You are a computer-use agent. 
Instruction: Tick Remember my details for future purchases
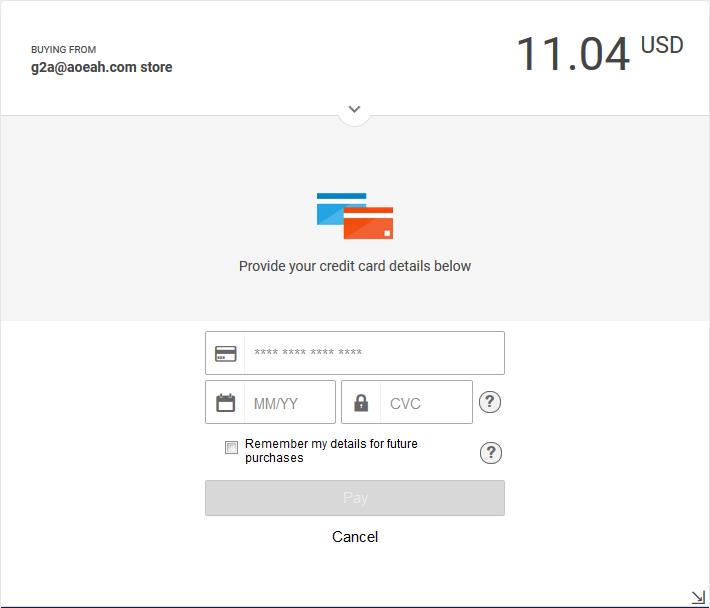pyautogui.click(x=231, y=447)
